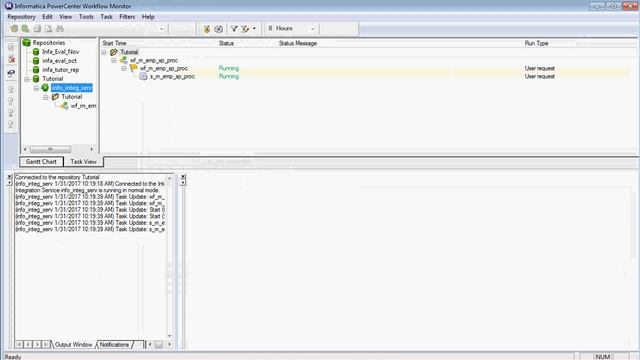
Task: Click the glasses toolbar icon next to bug
Action: [x=218, y=29]
